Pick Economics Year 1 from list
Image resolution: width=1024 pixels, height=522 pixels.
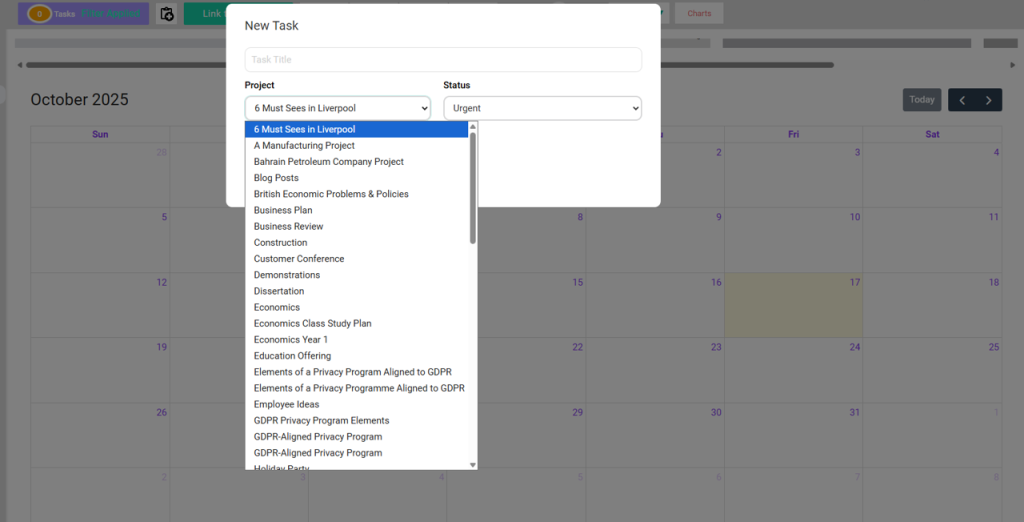point(291,340)
